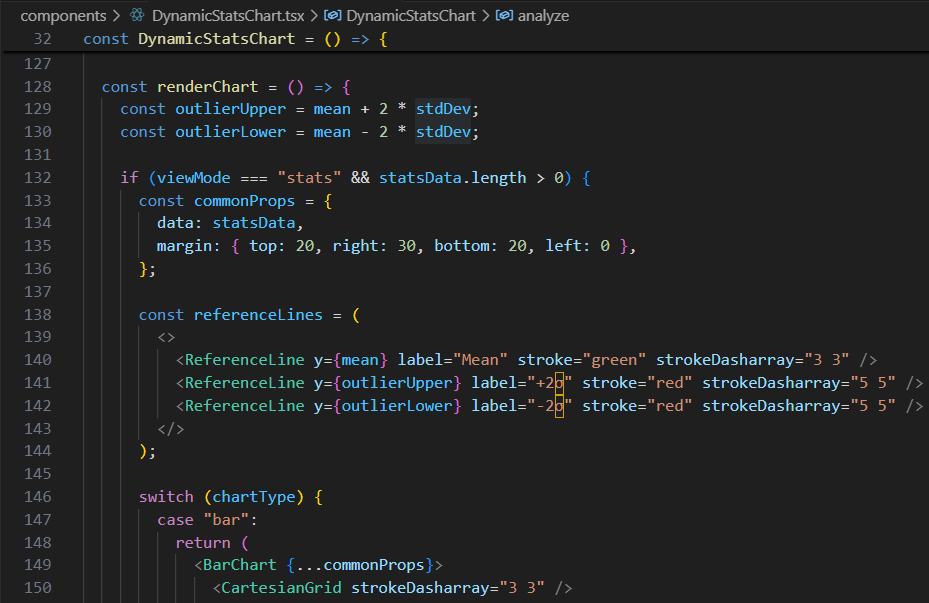Click the components breadcrumb segment
Screen dimensions: 929x603
coord(63,16)
